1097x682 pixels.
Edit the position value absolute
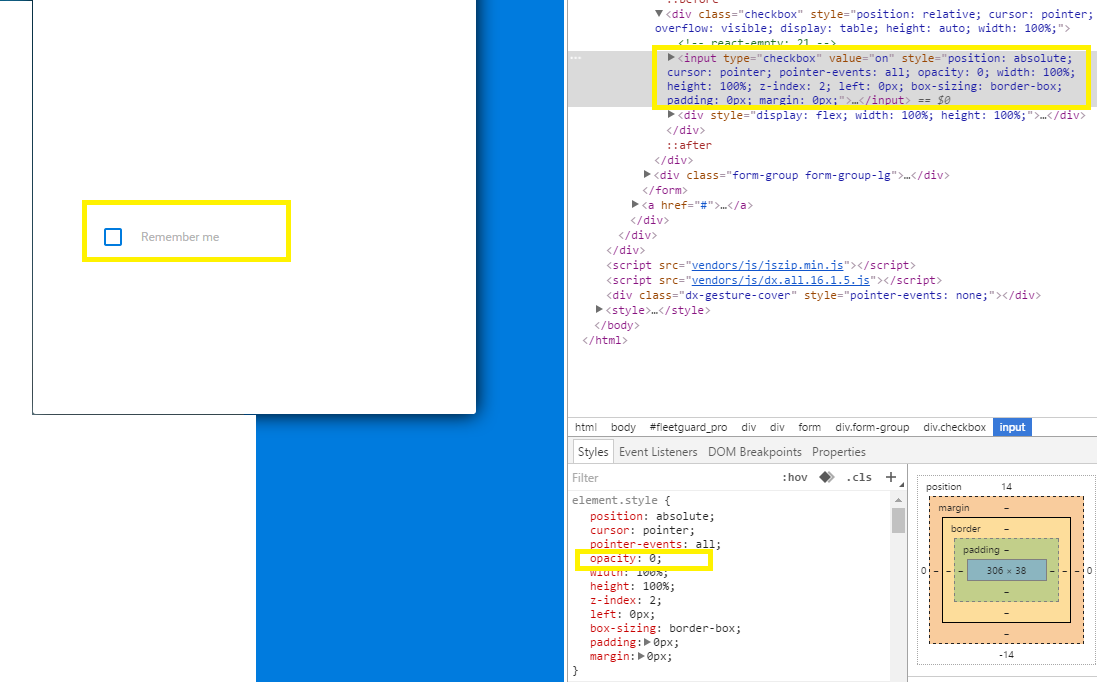point(682,516)
